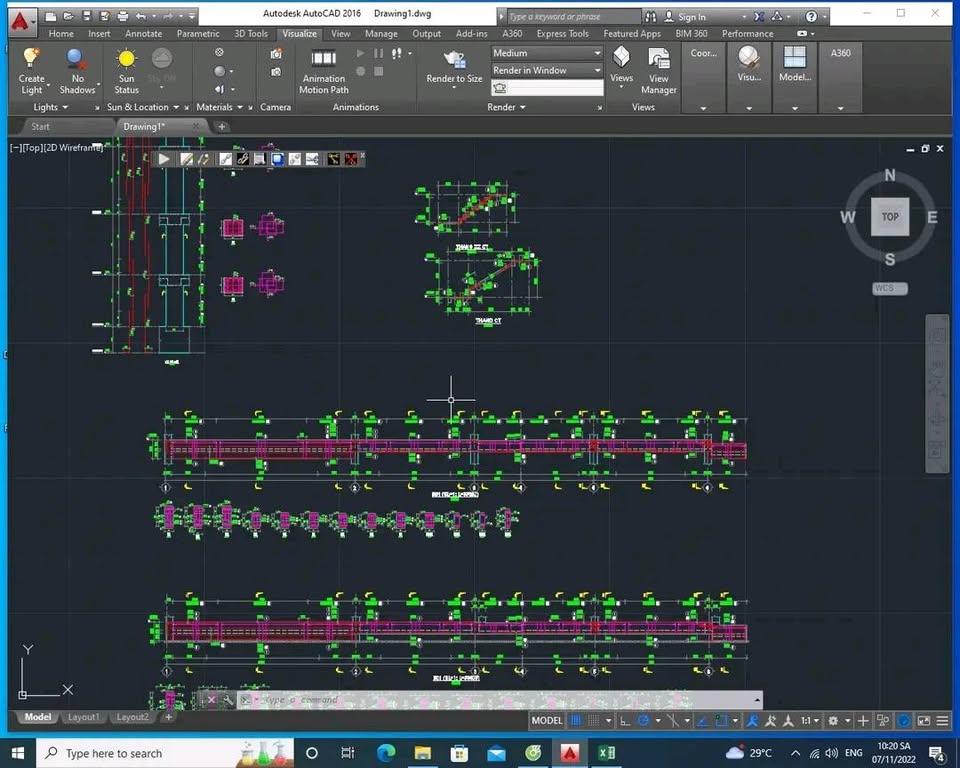Image resolution: width=960 pixels, height=768 pixels.
Task: Expand the Render panel arrow
Action: coord(522,107)
